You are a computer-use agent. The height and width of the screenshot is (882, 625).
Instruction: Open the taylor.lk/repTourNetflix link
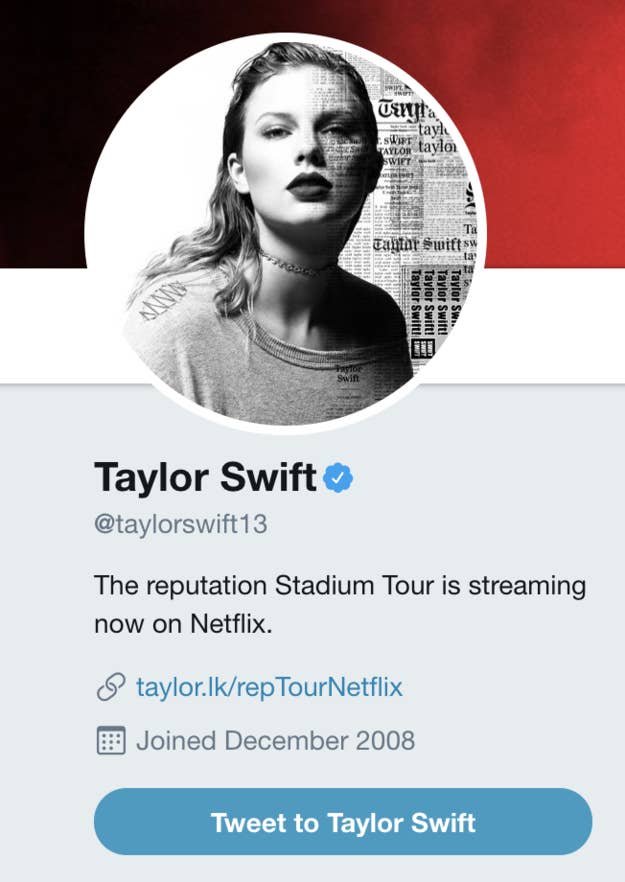[269, 688]
